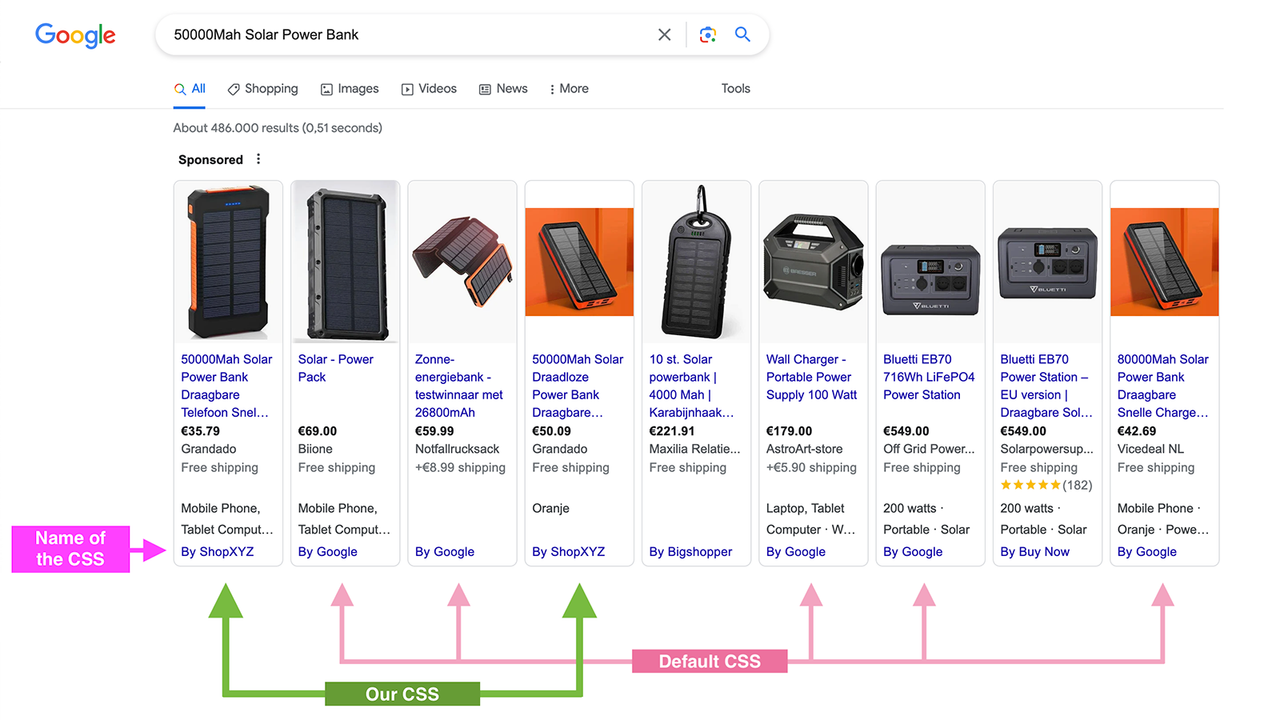The image size is (1280, 720).
Task: Open the Google logo homepage link
Action: tap(75, 35)
